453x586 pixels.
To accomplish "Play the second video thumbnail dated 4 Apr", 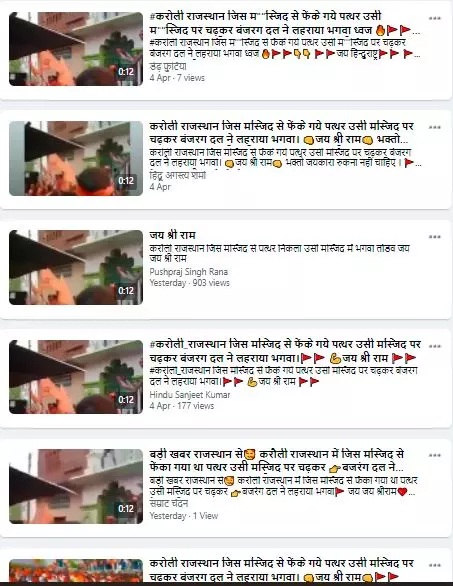I will (76, 158).
